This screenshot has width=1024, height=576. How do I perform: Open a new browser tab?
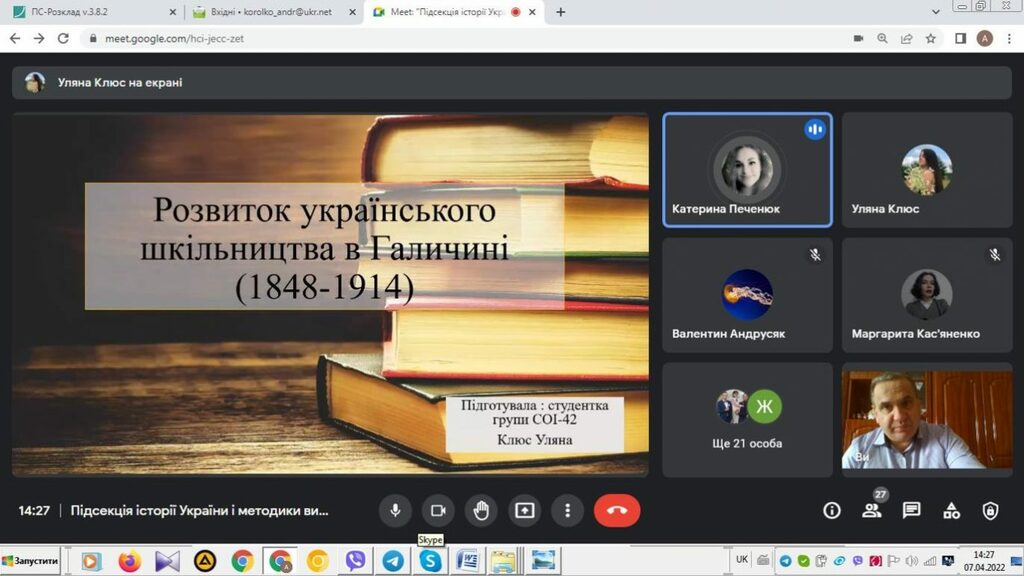pyautogui.click(x=560, y=12)
